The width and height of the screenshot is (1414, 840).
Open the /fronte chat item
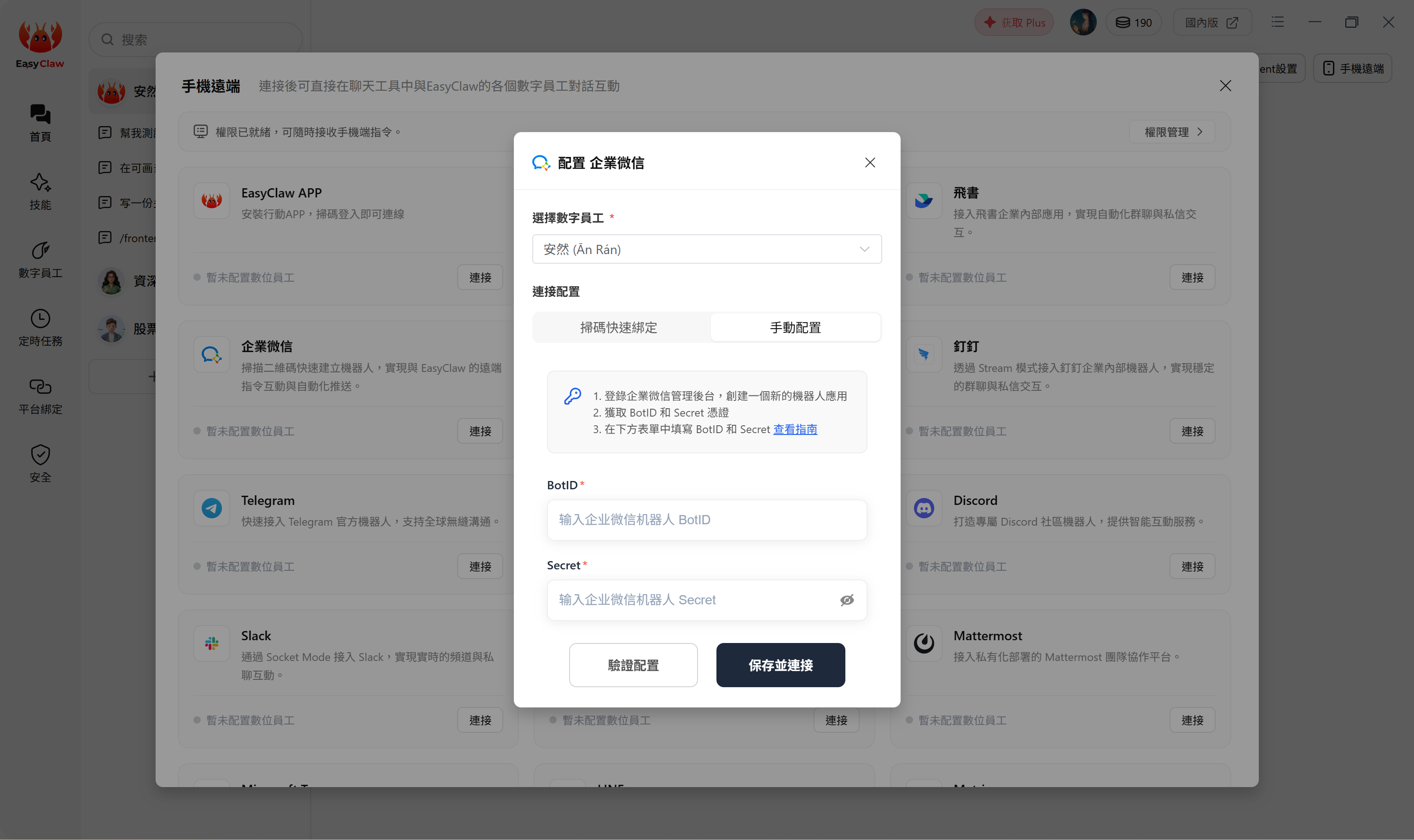tap(128, 238)
